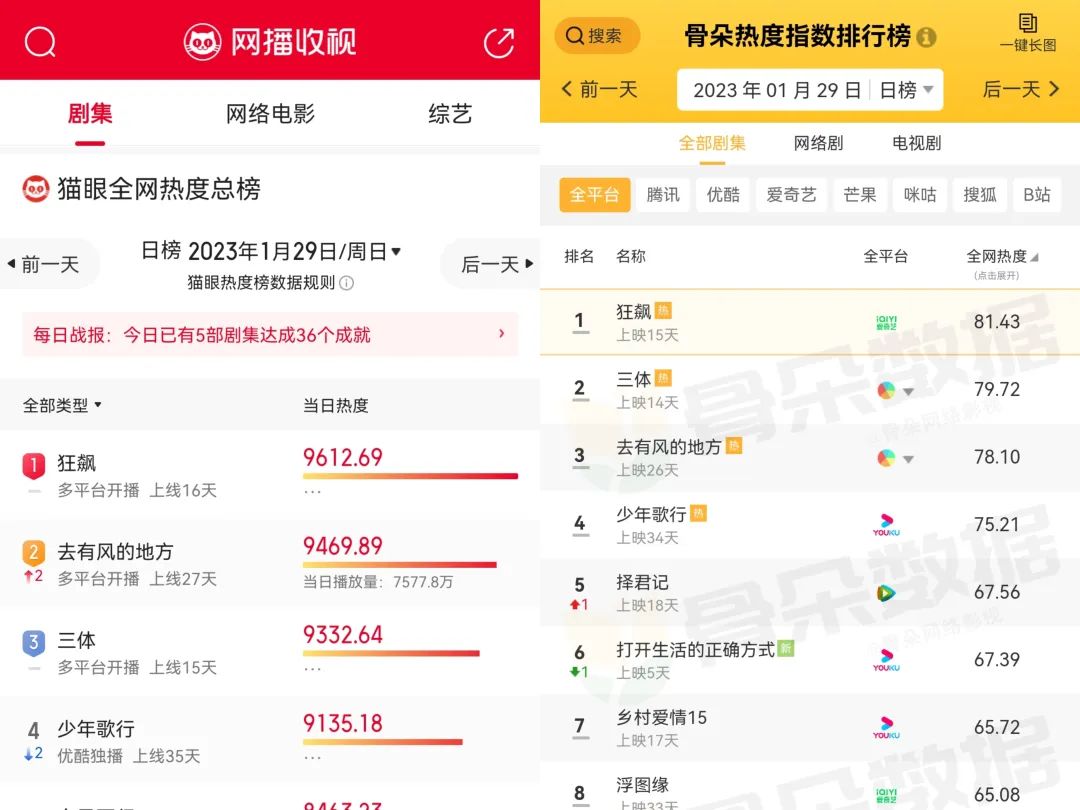Select the 爱奇艺 platform filter

click(791, 195)
